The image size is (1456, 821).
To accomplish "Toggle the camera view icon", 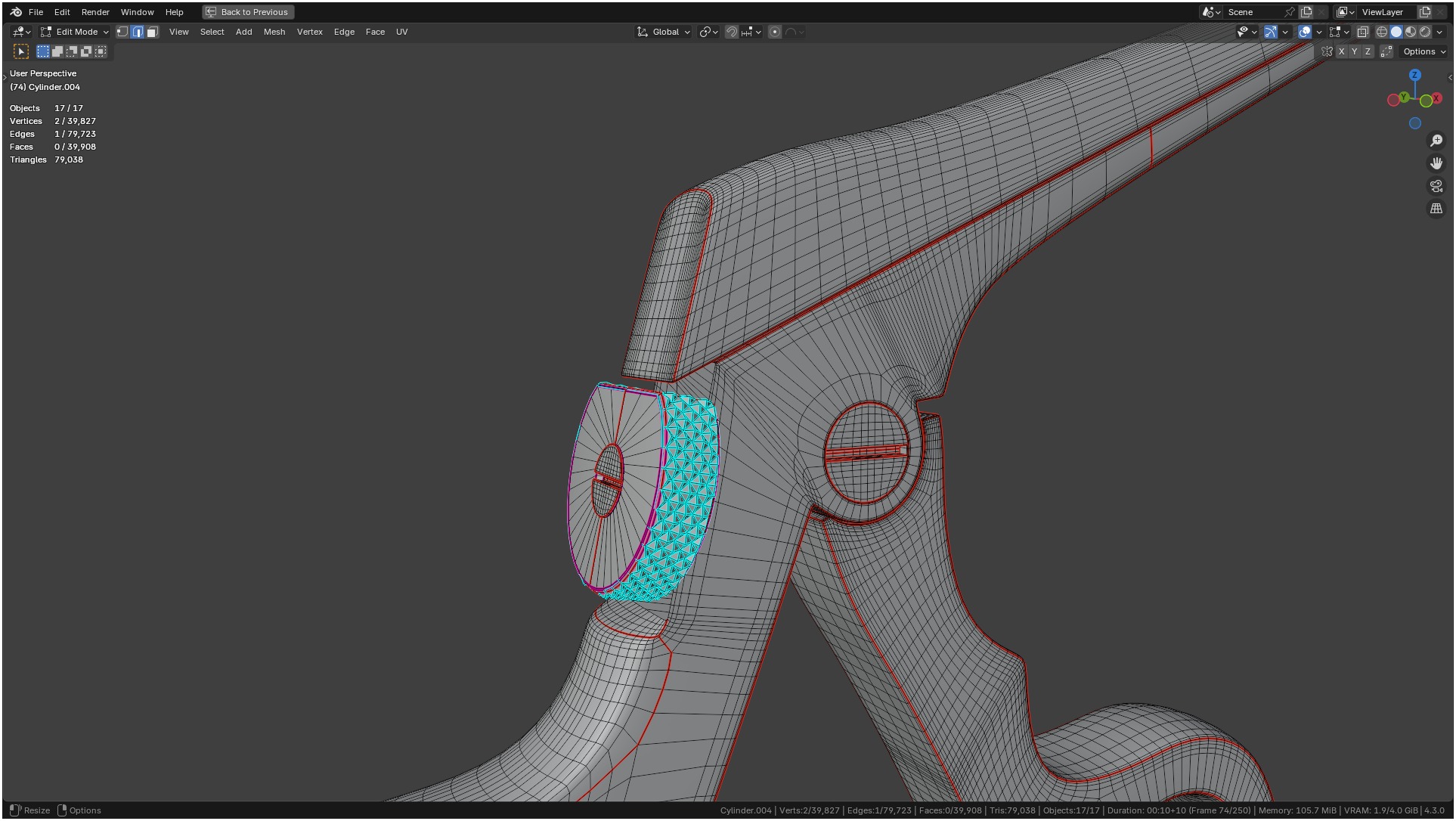I will [x=1436, y=186].
